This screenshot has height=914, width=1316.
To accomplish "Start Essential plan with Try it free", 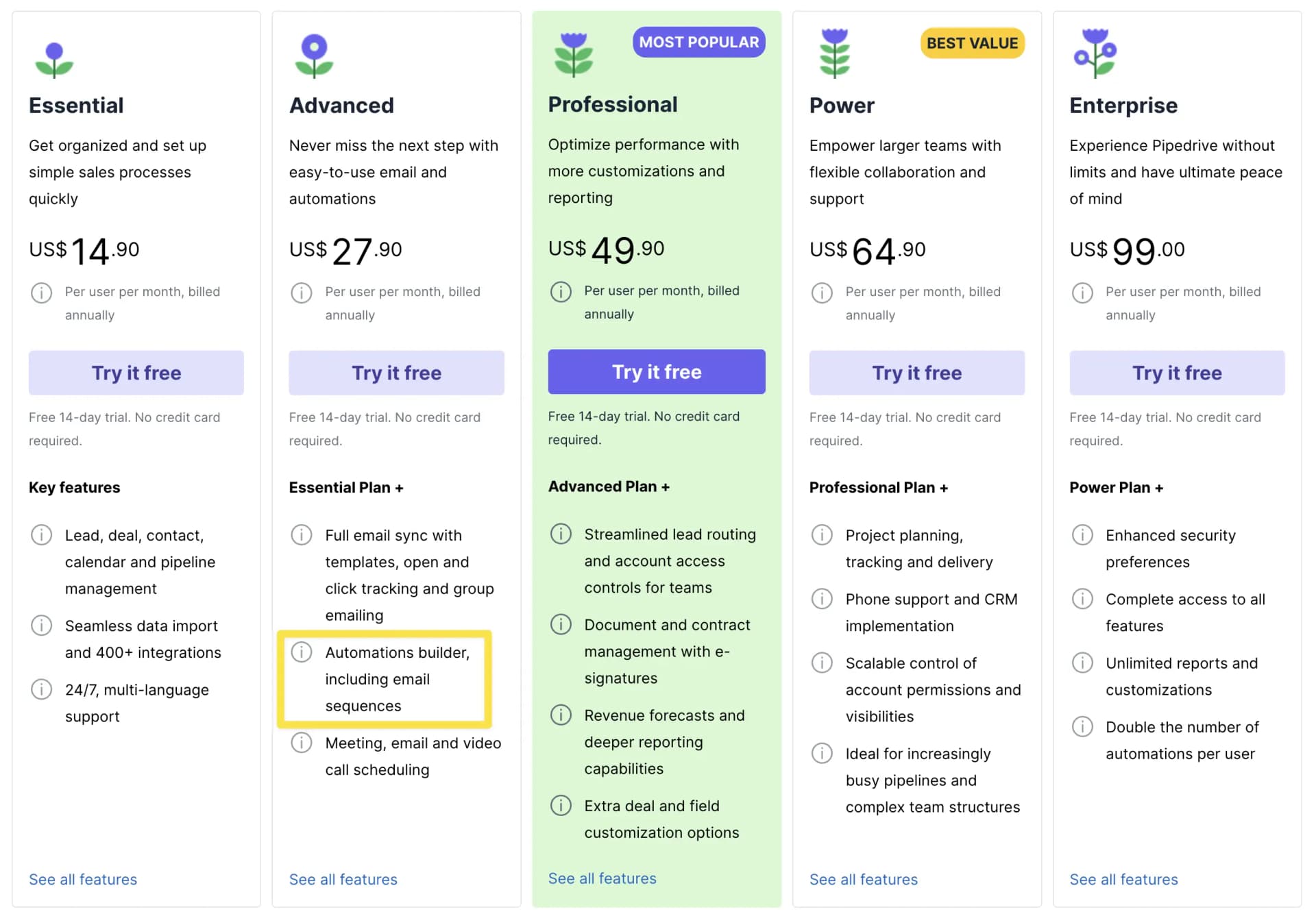I will click(x=136, y=373).
